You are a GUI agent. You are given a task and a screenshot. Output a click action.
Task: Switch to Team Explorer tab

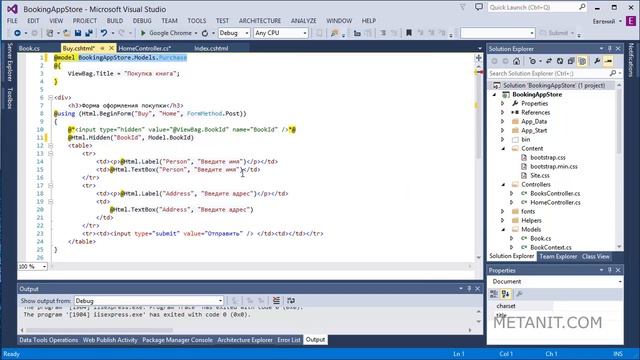tap(558, 256)
